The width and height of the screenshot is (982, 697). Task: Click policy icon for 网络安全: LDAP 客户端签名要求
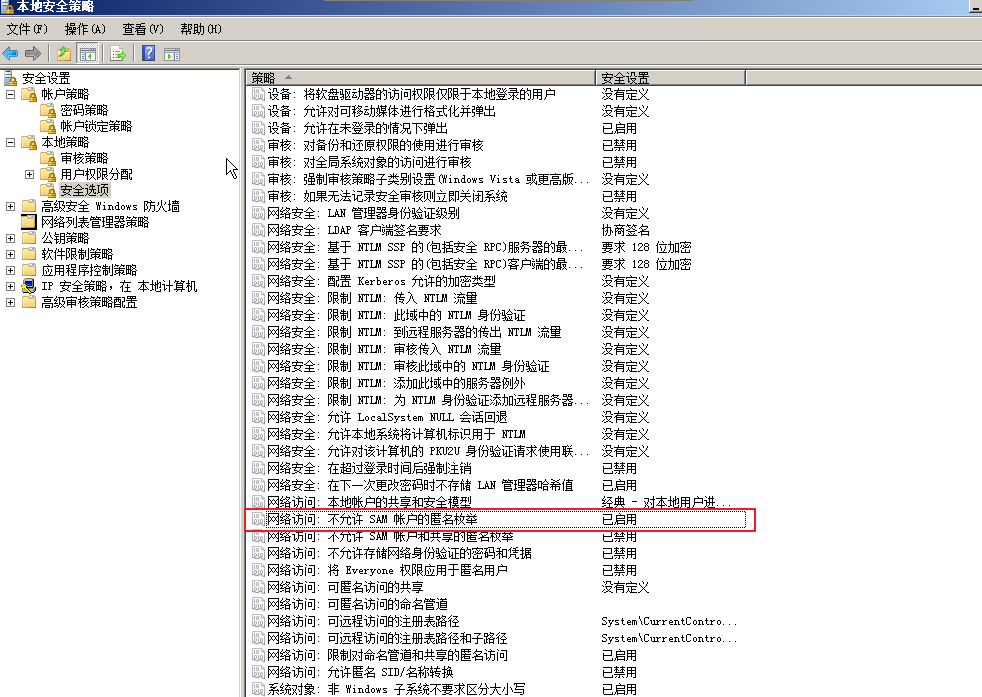[258, 230]
